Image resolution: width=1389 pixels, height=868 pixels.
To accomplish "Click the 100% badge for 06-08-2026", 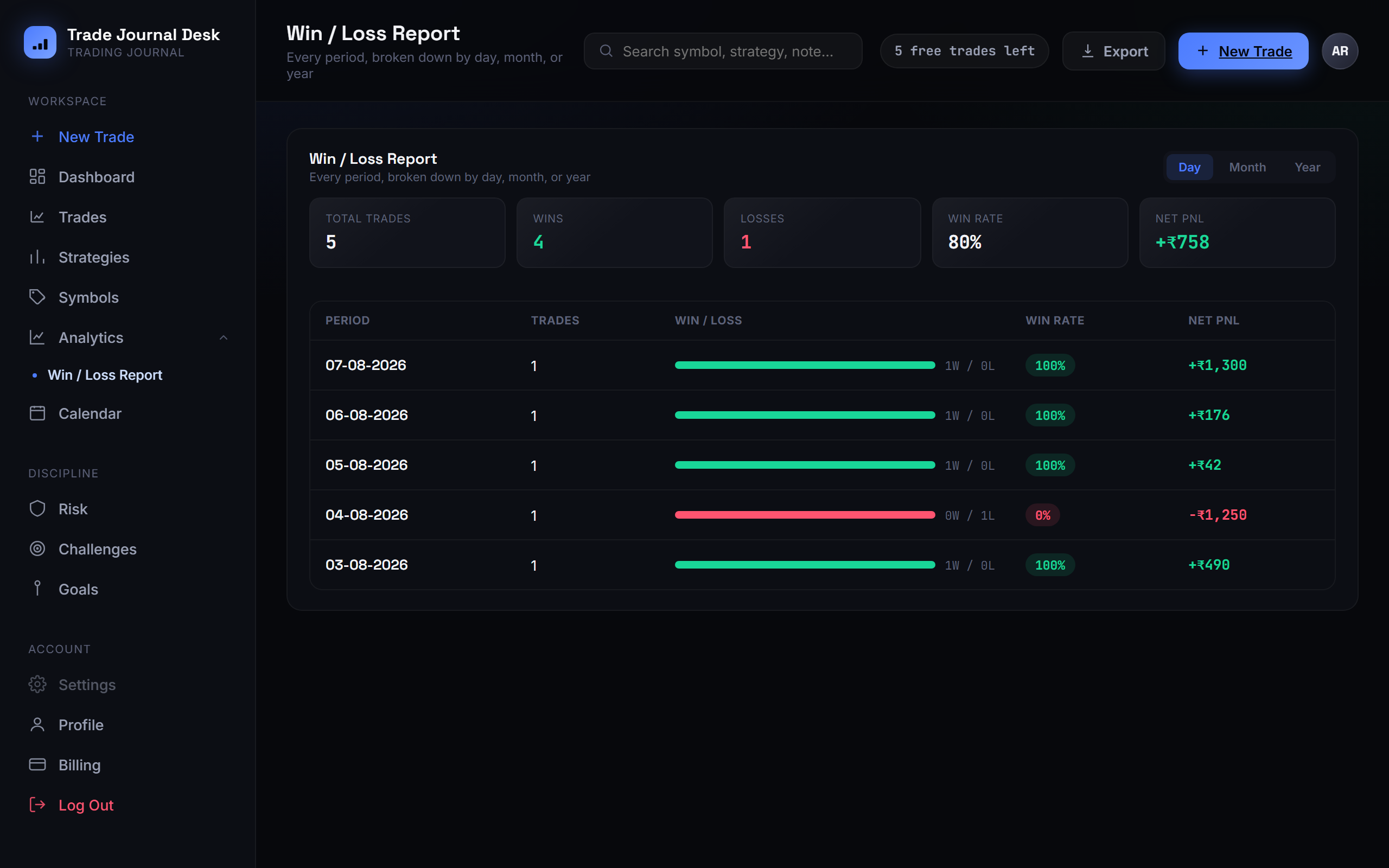I will (1050, 415).
